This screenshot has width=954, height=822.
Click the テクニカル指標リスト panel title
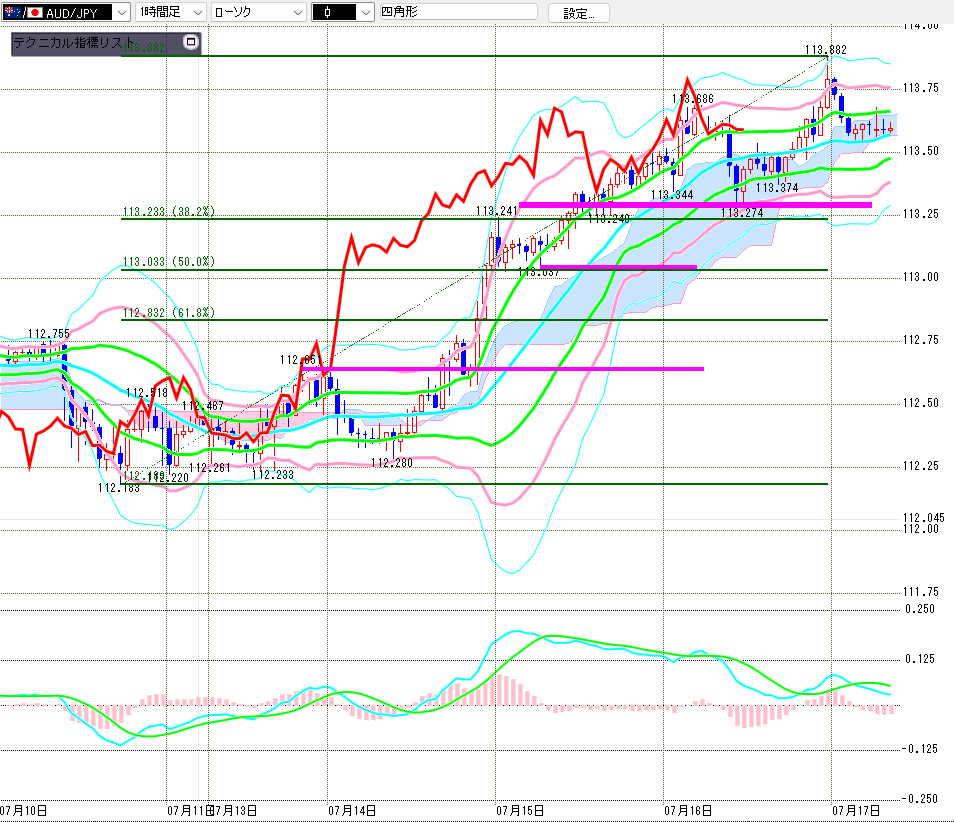point(74,43)
